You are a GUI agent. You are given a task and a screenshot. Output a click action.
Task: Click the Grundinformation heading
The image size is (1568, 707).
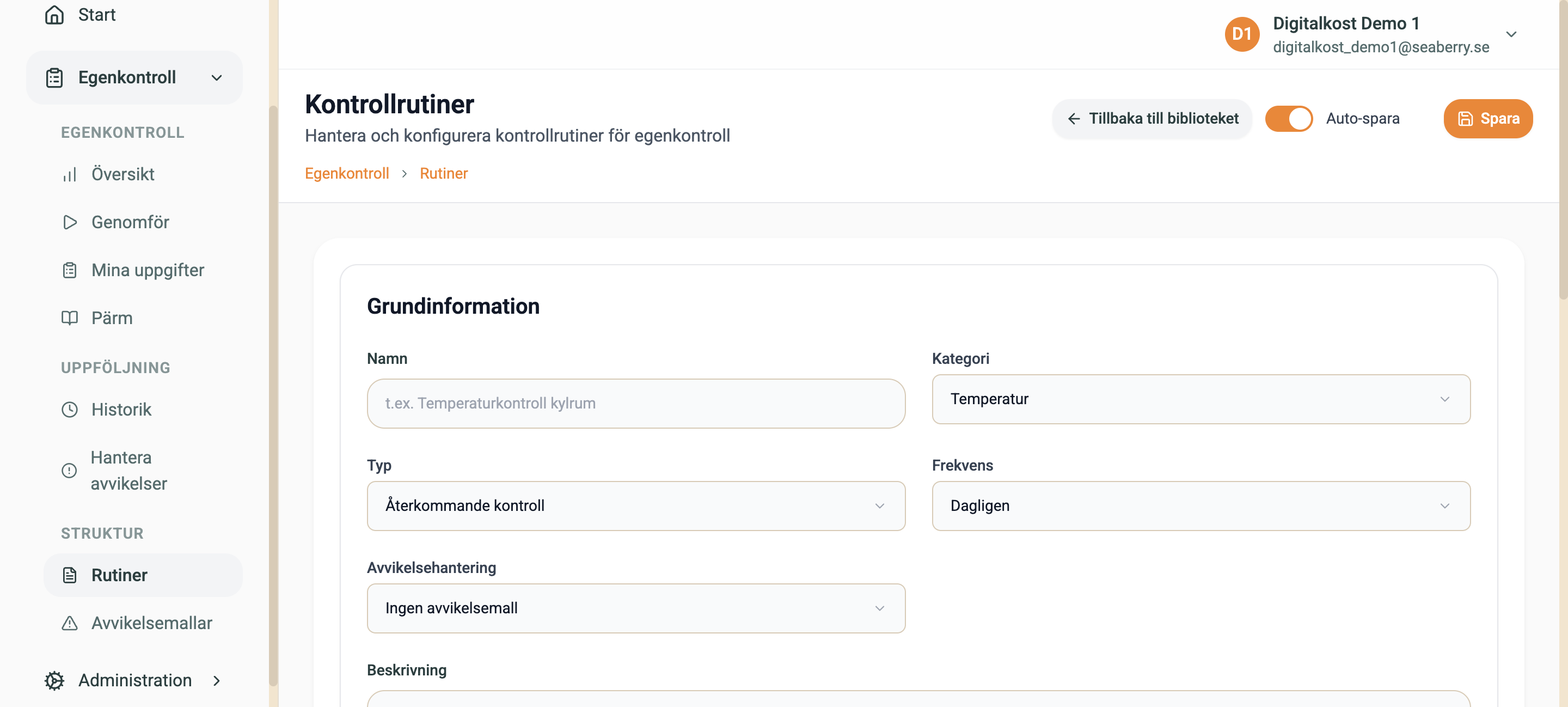(x=453, y=306)
